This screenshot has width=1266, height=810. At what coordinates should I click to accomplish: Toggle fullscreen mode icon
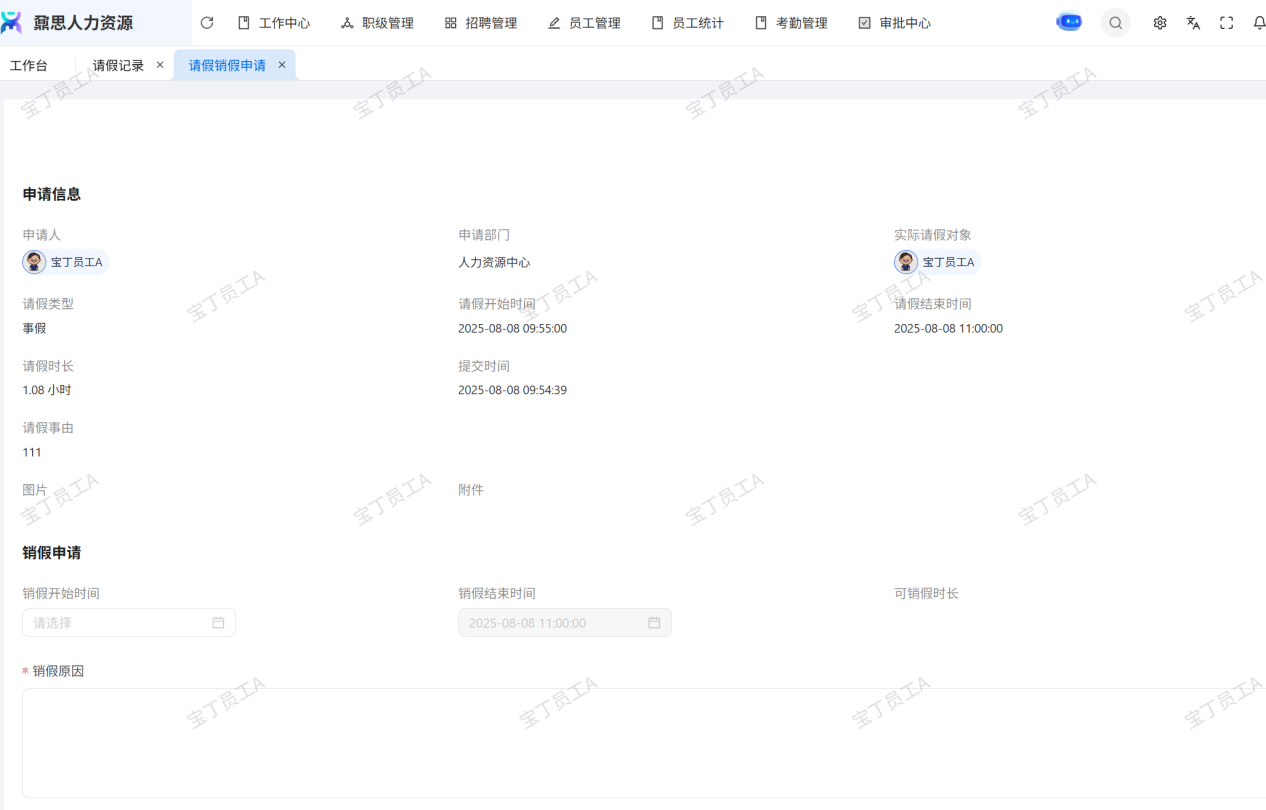tap(1226, 23)
